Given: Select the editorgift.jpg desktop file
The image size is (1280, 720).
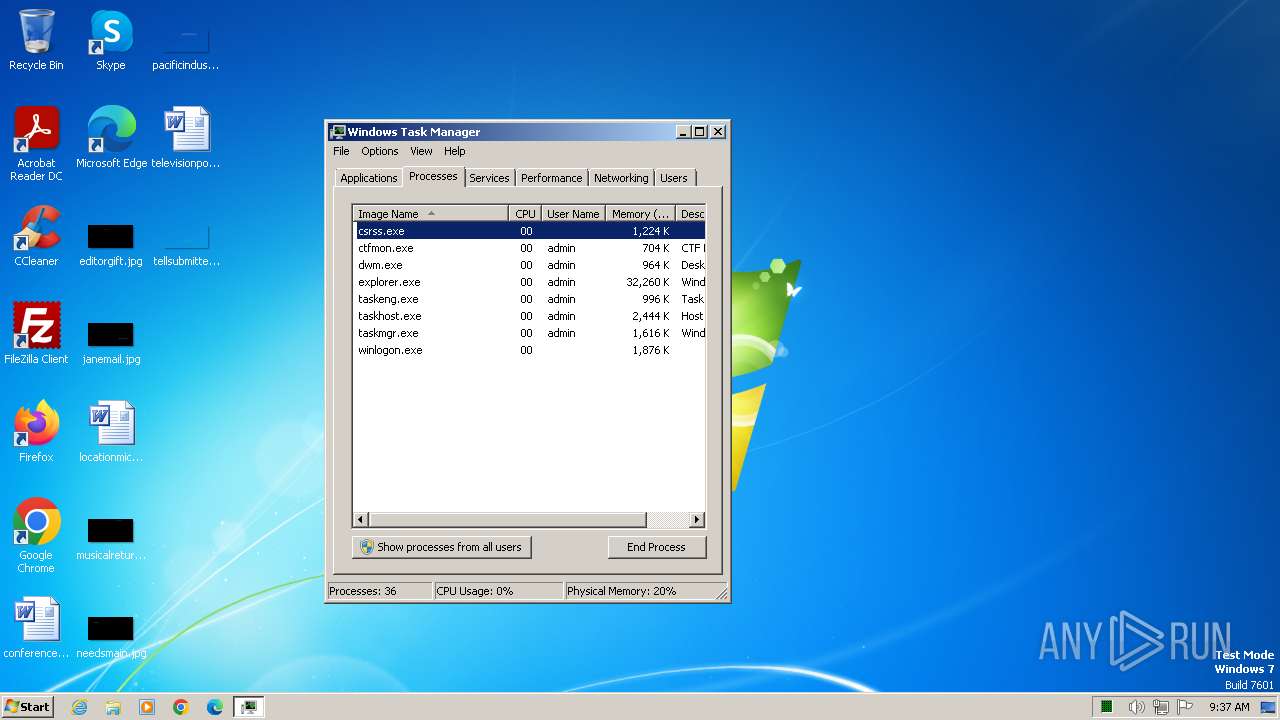Looking at the screenshot, I should click(x=111, y=245).
